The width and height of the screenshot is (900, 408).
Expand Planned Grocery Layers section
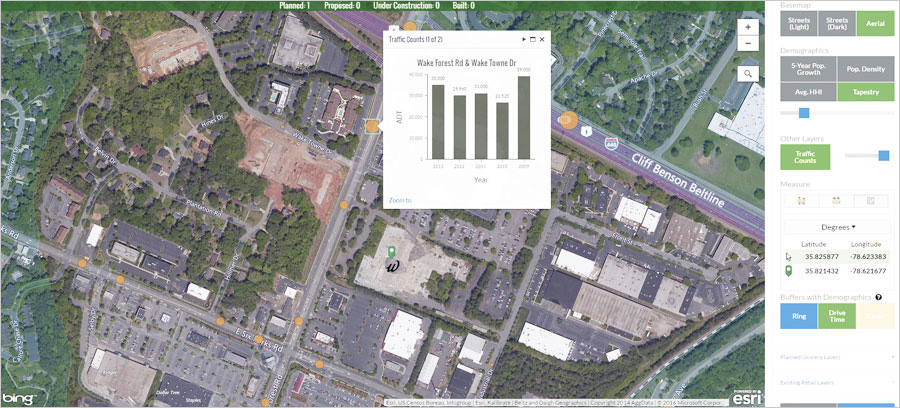pyautogui.click(x=837, y=357)
